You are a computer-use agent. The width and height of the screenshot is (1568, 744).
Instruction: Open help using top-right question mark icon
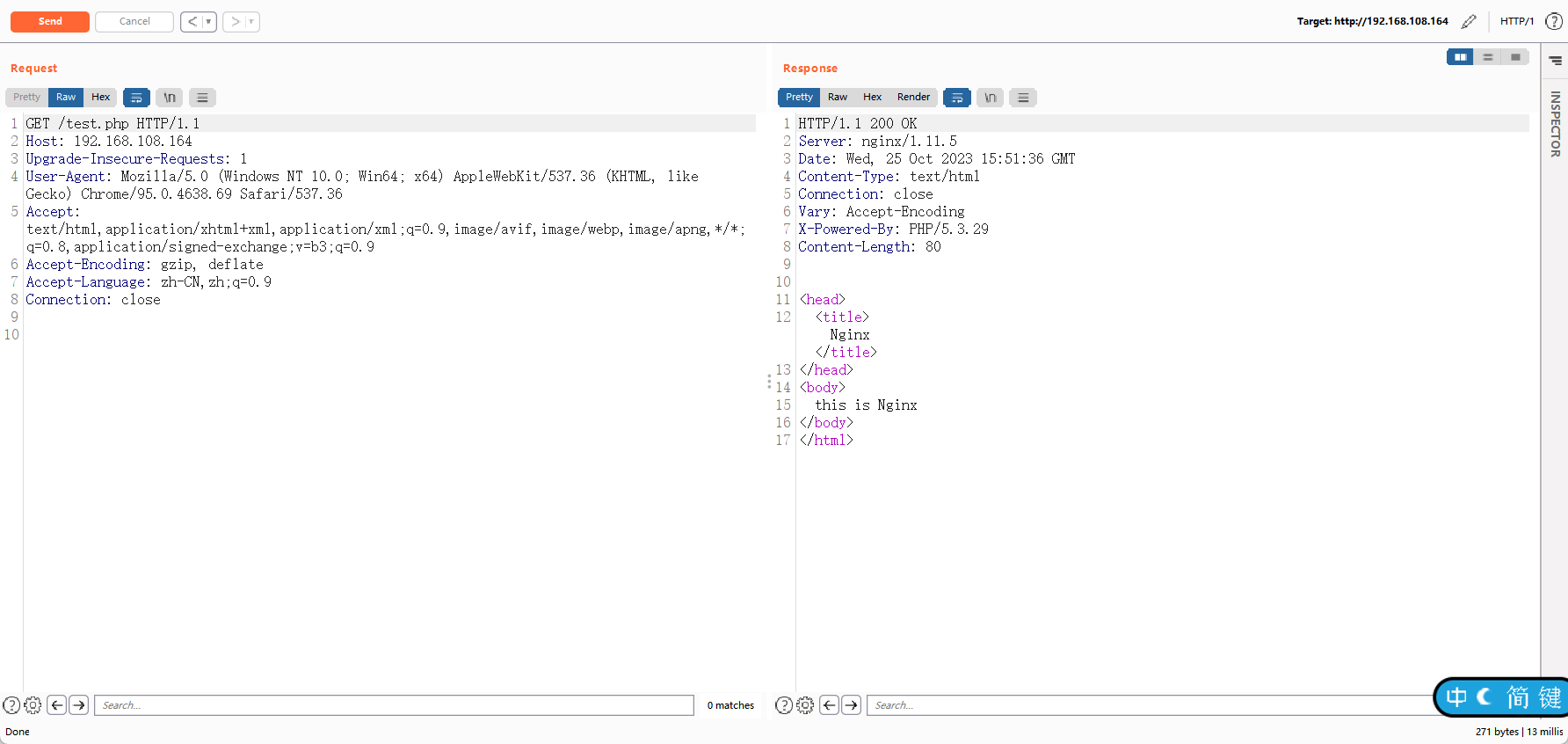[1554, 21]
